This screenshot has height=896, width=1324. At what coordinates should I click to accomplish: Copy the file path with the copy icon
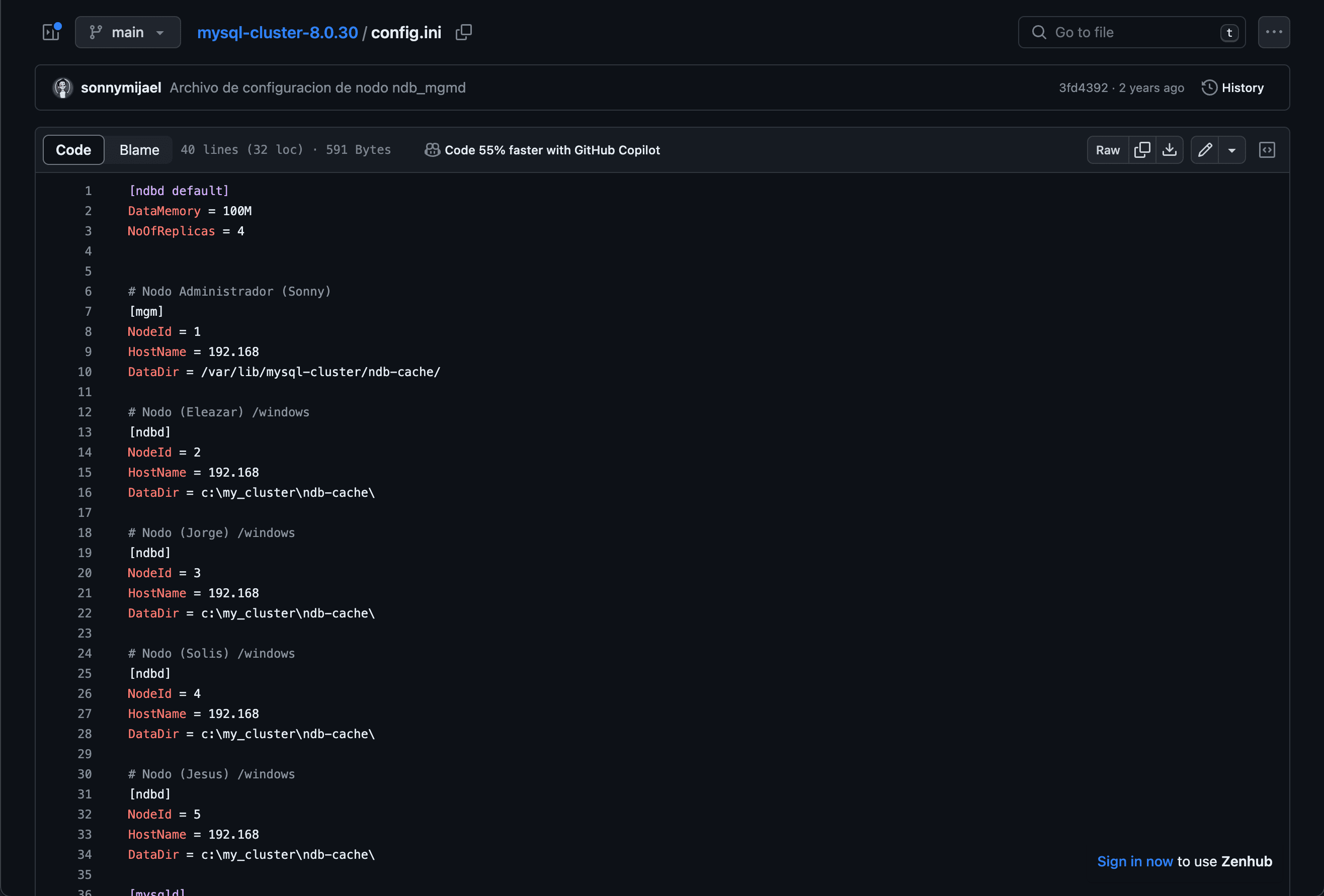[x=464, y=32]
